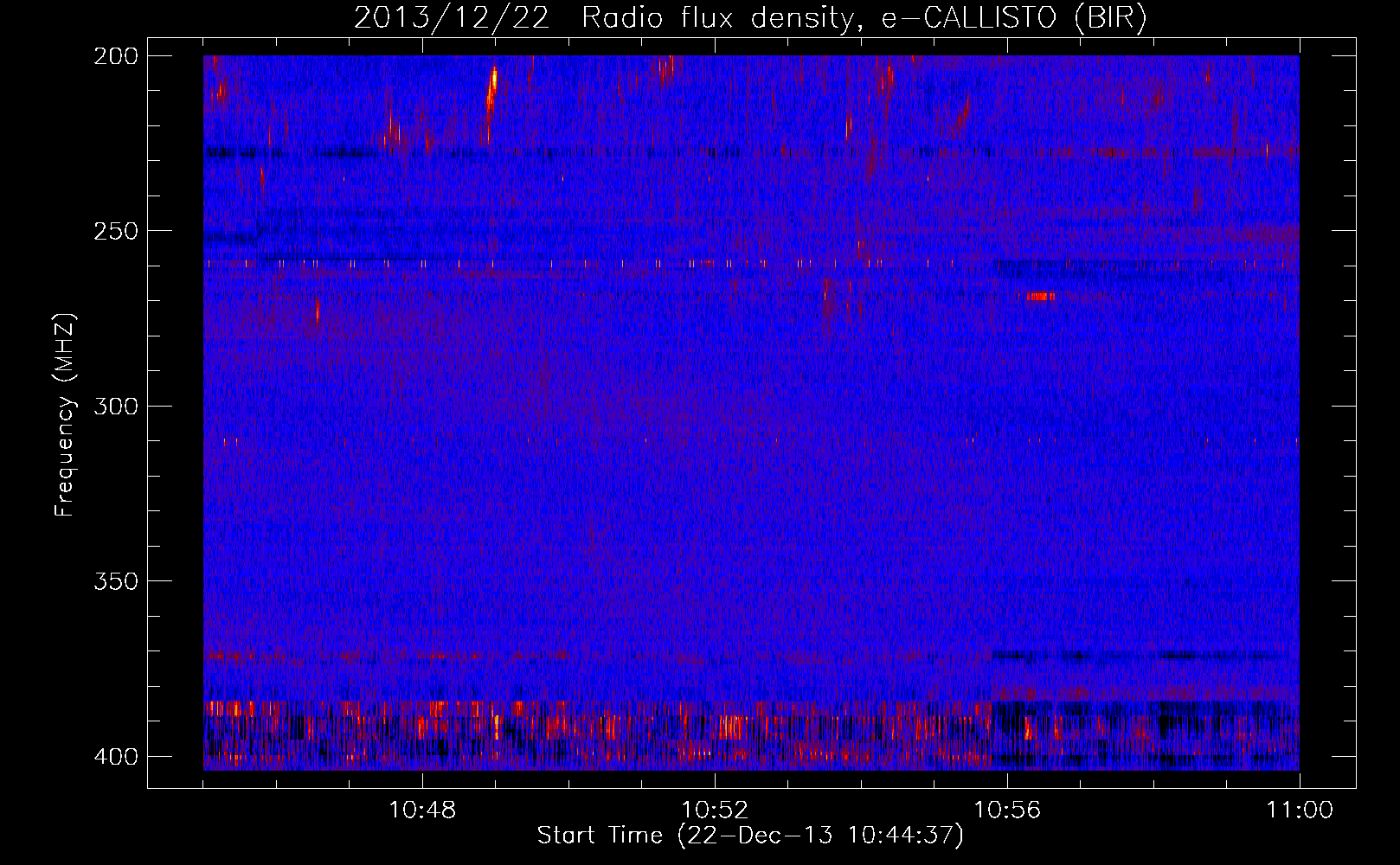Click the 350 frequency tick label
The height and width of the screenshot is (865, 1400).
tap(115, 580)
